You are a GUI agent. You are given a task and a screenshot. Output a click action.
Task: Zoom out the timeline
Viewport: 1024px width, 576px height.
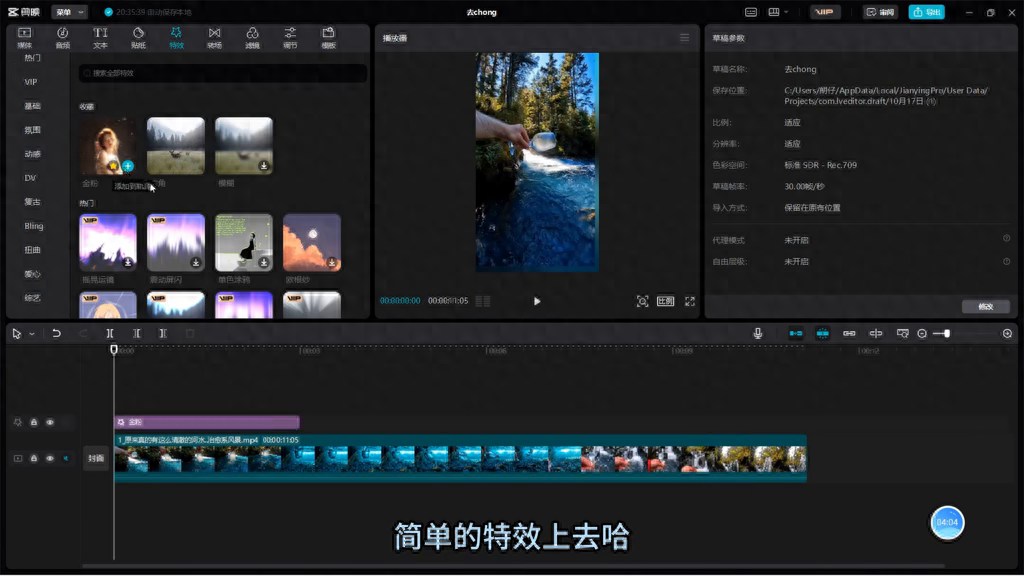coord(921,334)
